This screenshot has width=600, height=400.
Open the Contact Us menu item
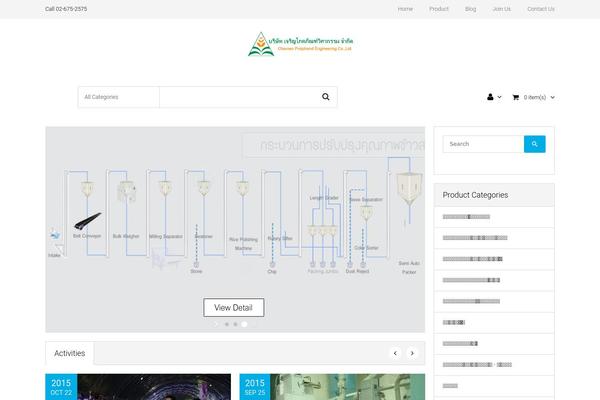click(x=541, y=9)
